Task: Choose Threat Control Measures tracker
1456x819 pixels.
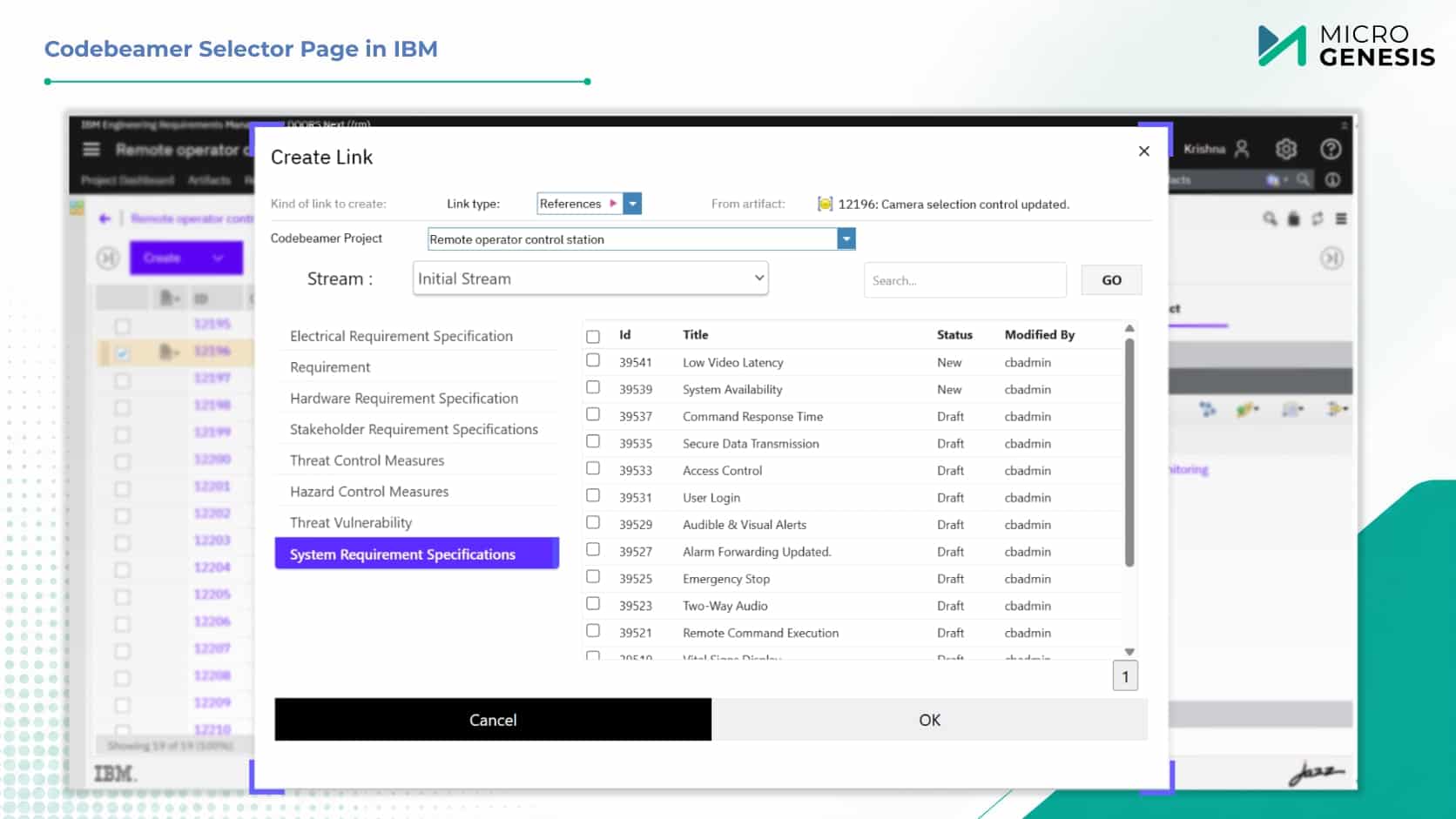Action: [x=367, y=460]
